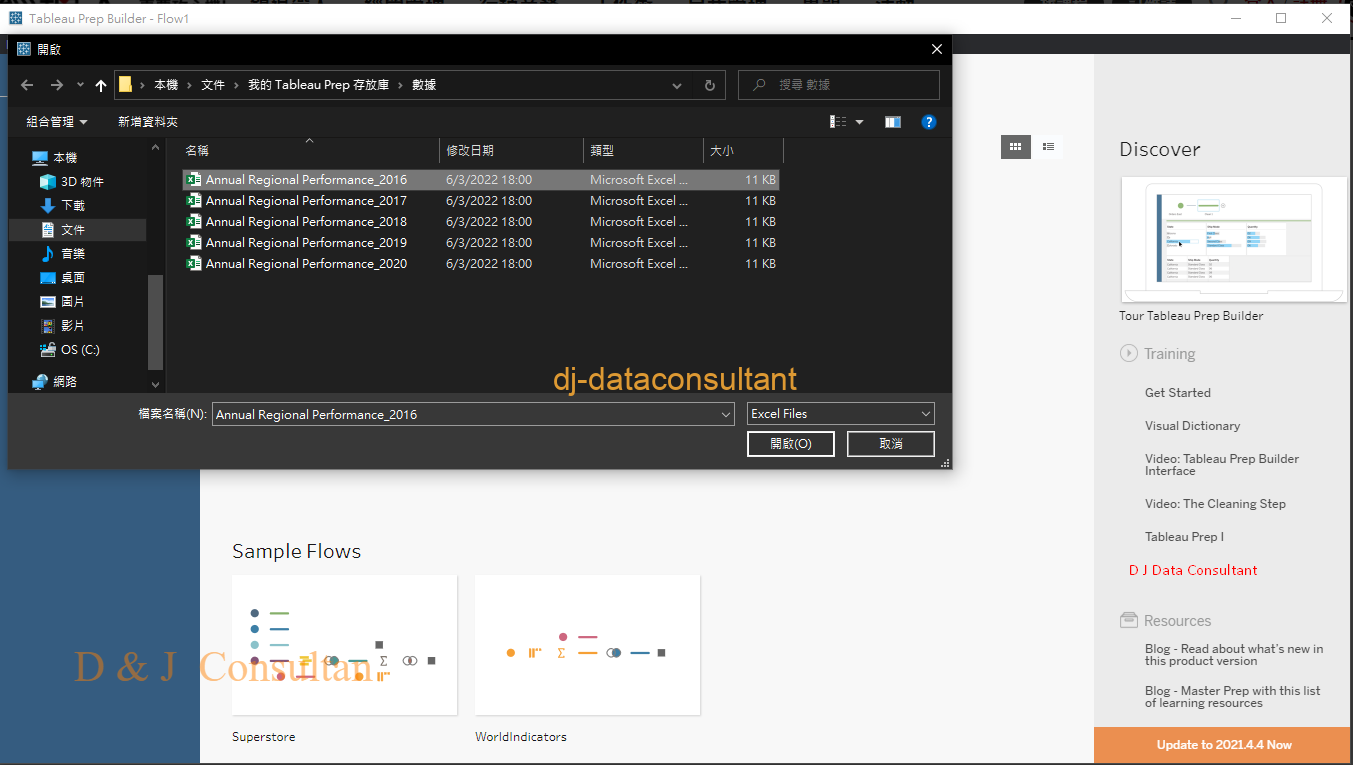Select the 3D 物件 folder in sidebar
The height and width of the screenshot is (765, 1353).
82,182
